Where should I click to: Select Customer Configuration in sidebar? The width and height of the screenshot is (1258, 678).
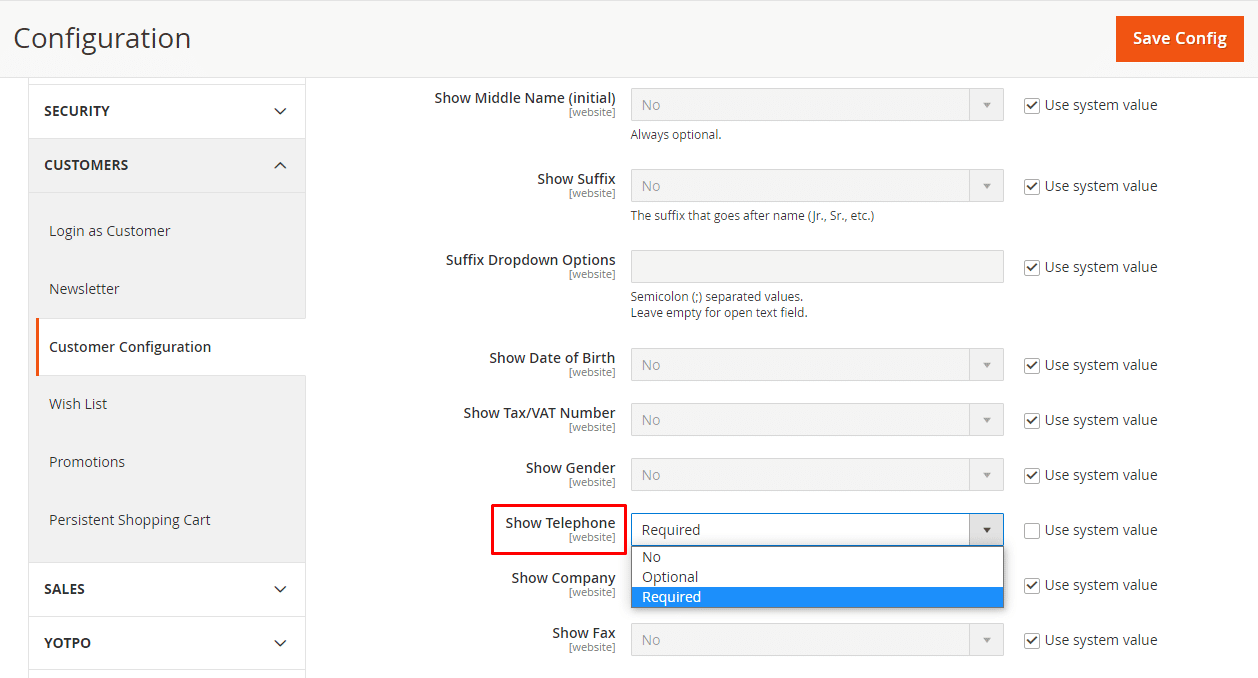130,347
